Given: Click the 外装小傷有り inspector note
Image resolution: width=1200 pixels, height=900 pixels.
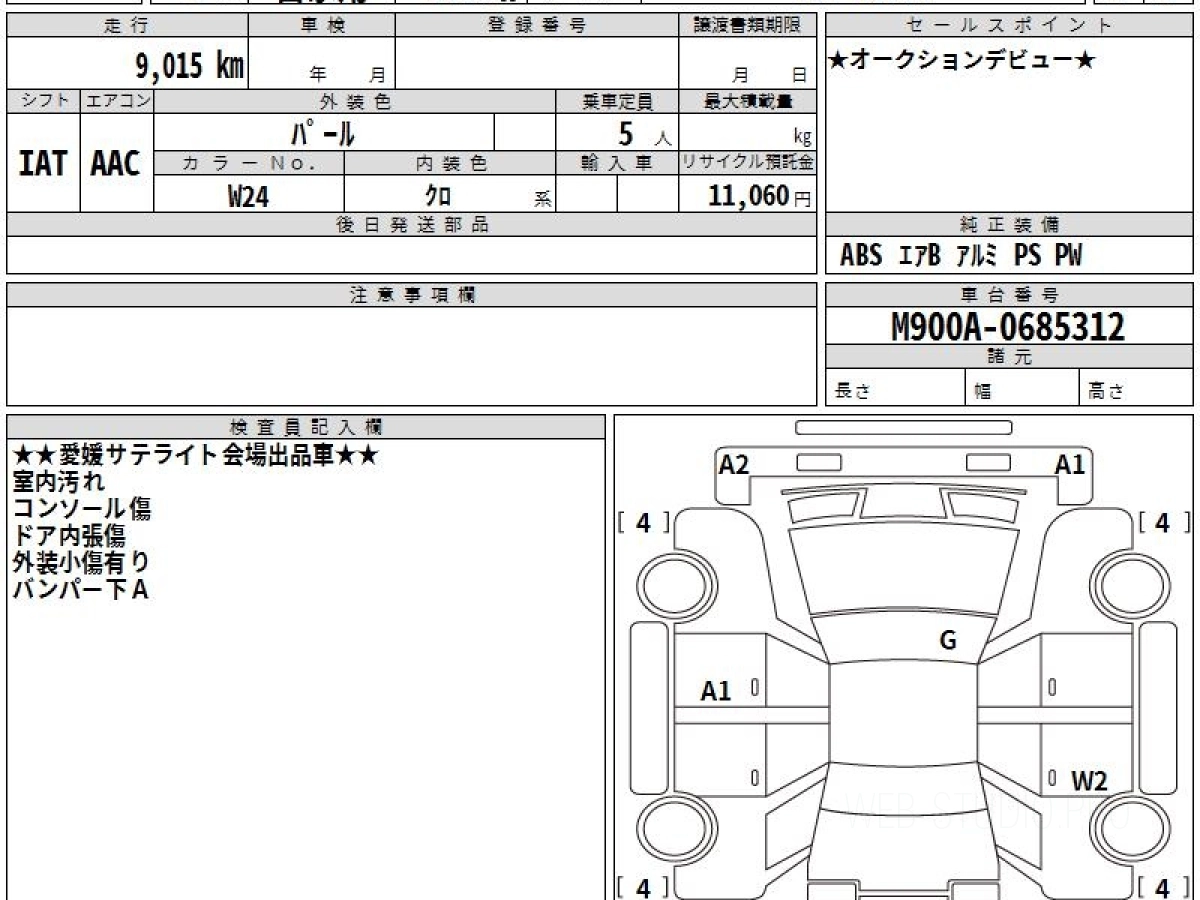Looking at the screenshot, I should [81, 563].
